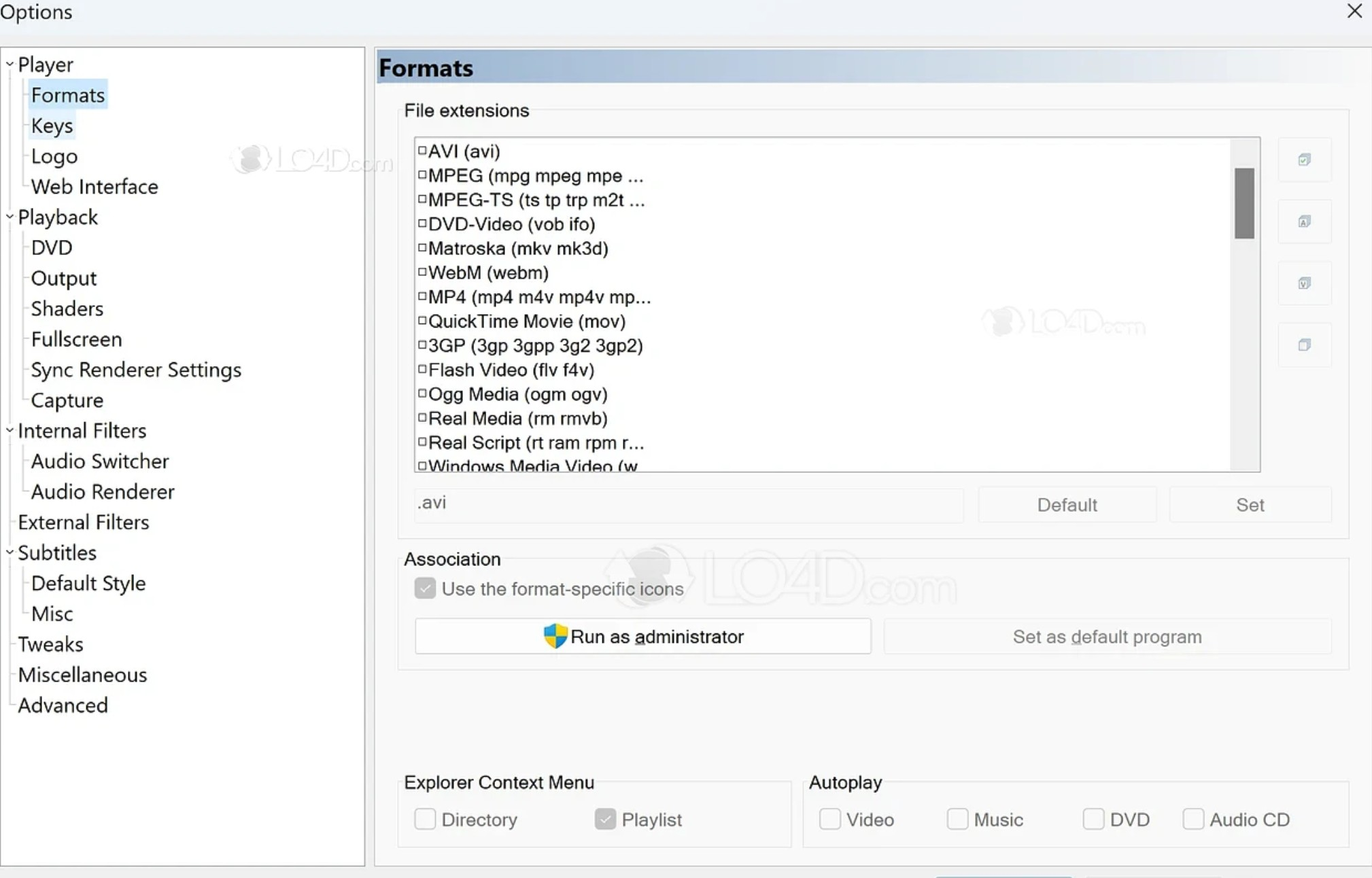
Task: Select the Internal Filters category label
Action: tap(82, 431)
